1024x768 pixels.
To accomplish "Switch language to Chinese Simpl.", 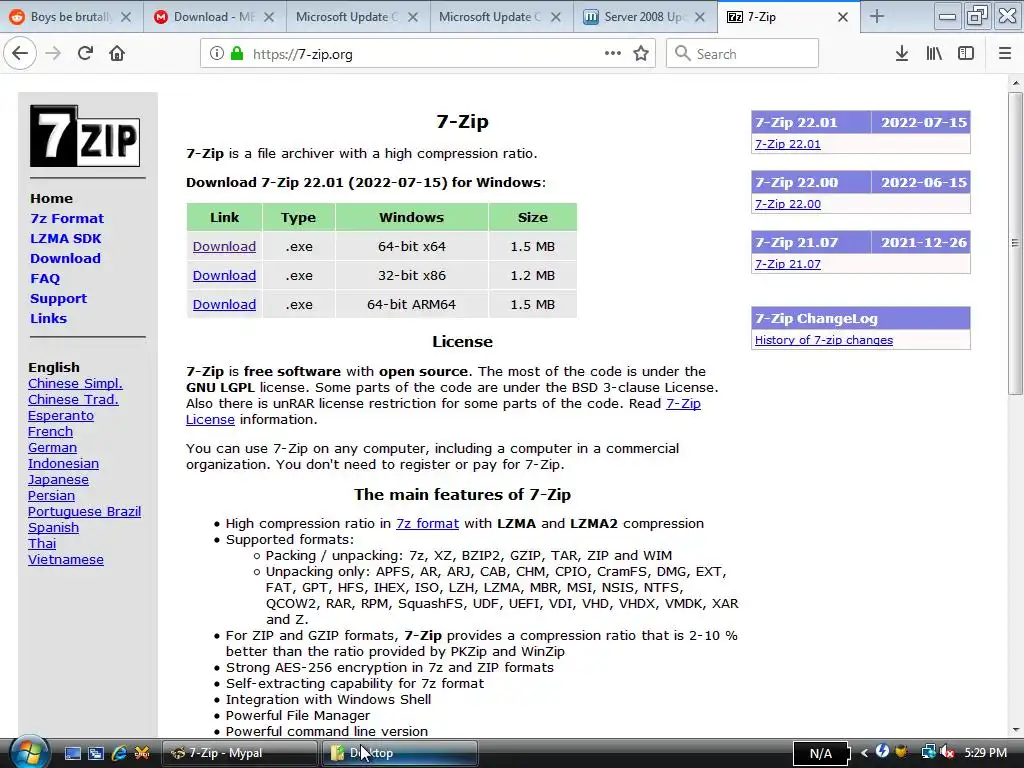I will point(75,383).
